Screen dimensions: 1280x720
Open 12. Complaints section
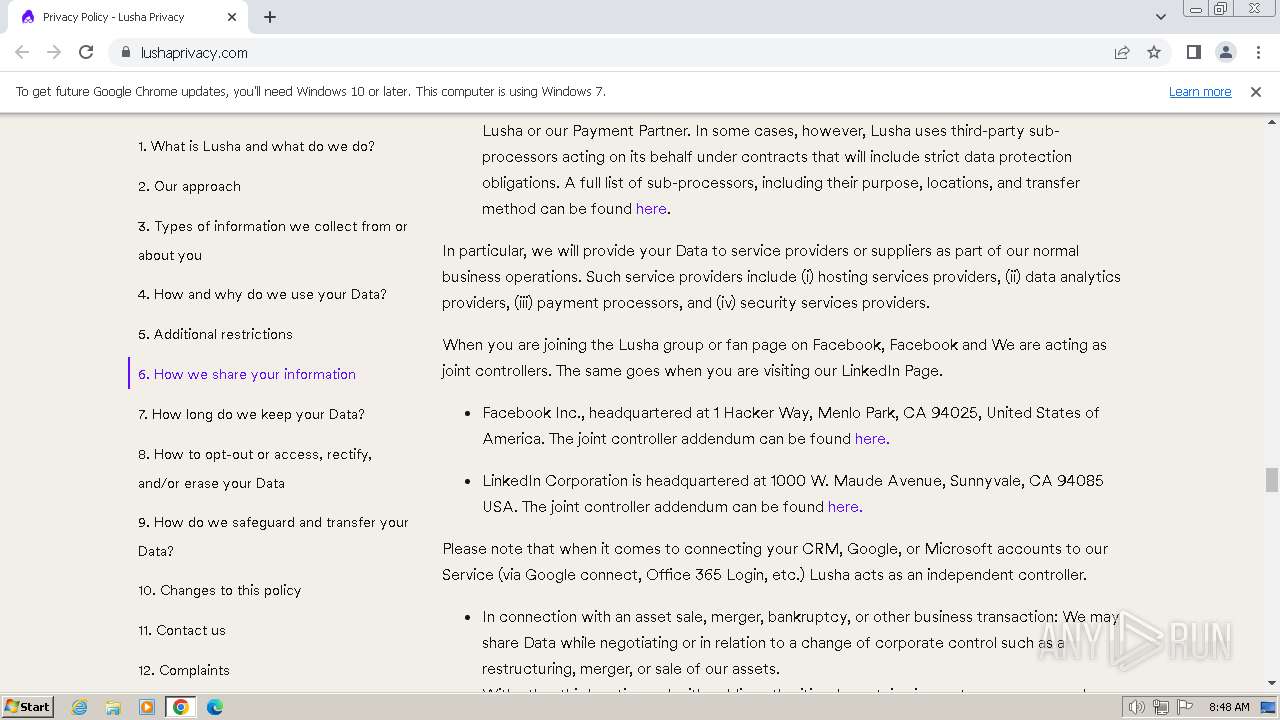[x=184, y=670]
